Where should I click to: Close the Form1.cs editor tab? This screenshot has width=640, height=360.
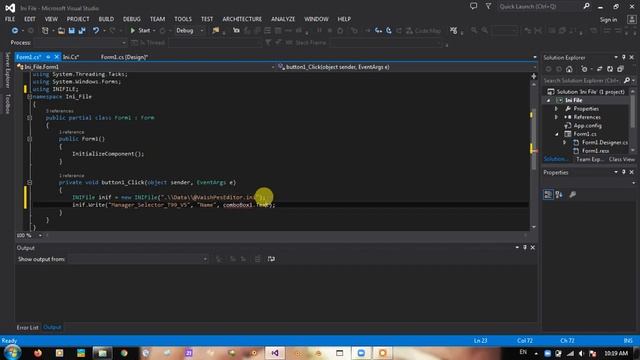click(57, 57)
